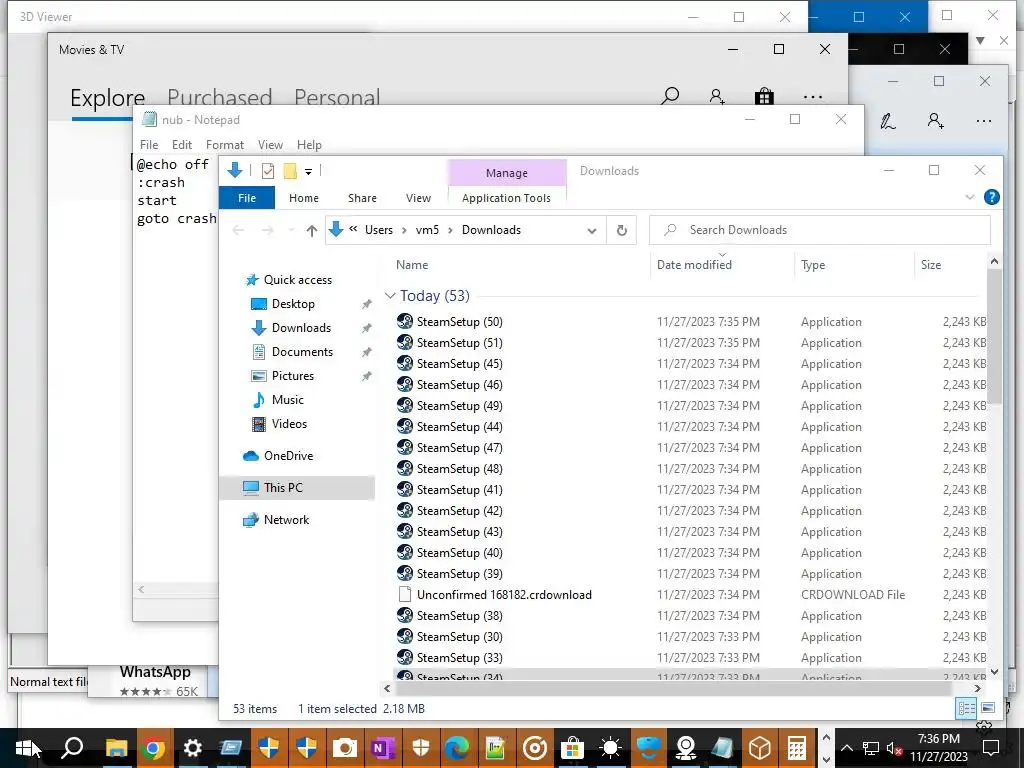Image resolution: width=1024 pixels, height=768 pixels.
Task: Open the Application Tools tab
Action: 506,198
